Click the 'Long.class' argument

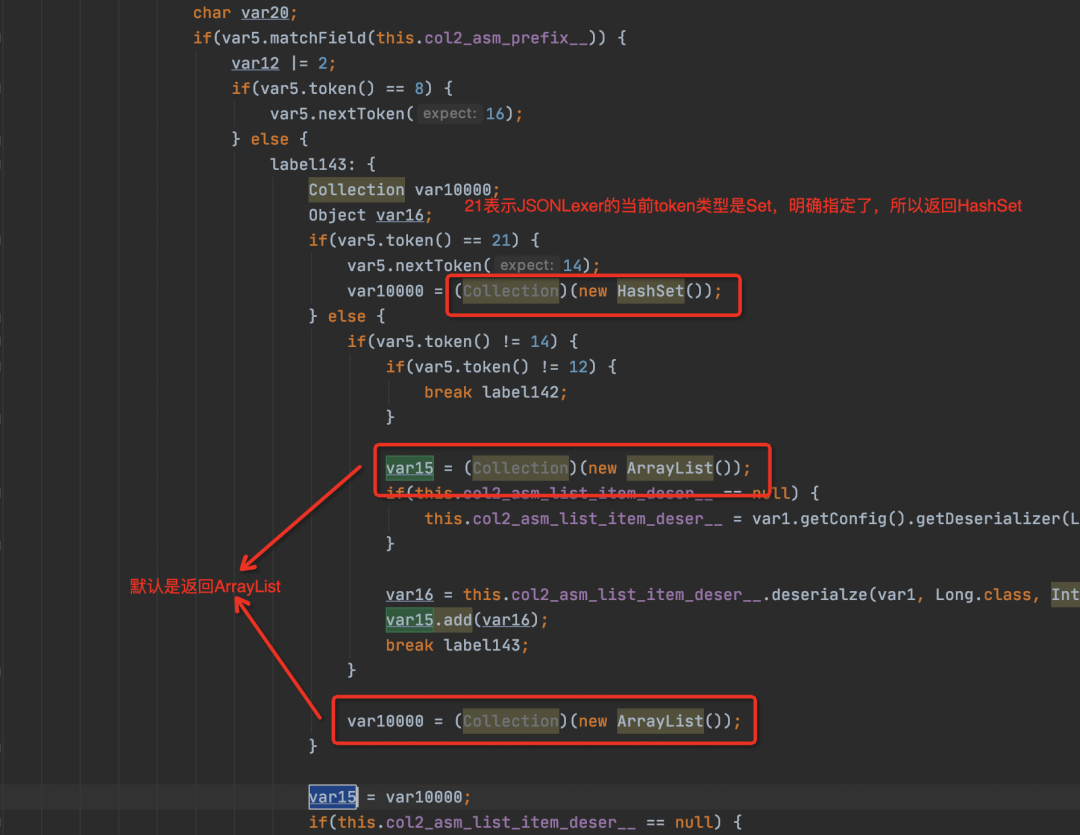[983, 595]
